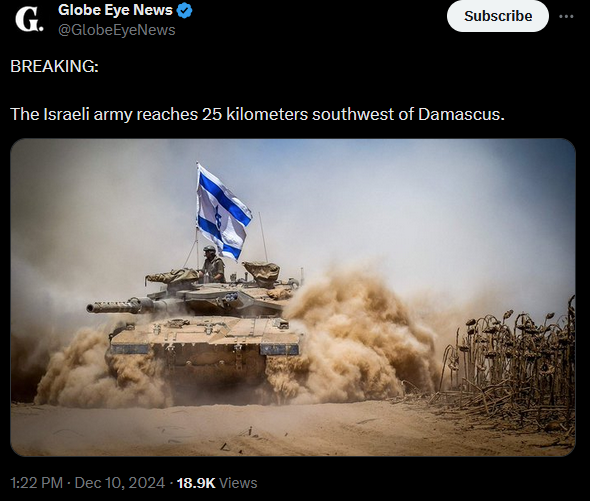Click the Dec 10, 2024 date

click(120, 483)
